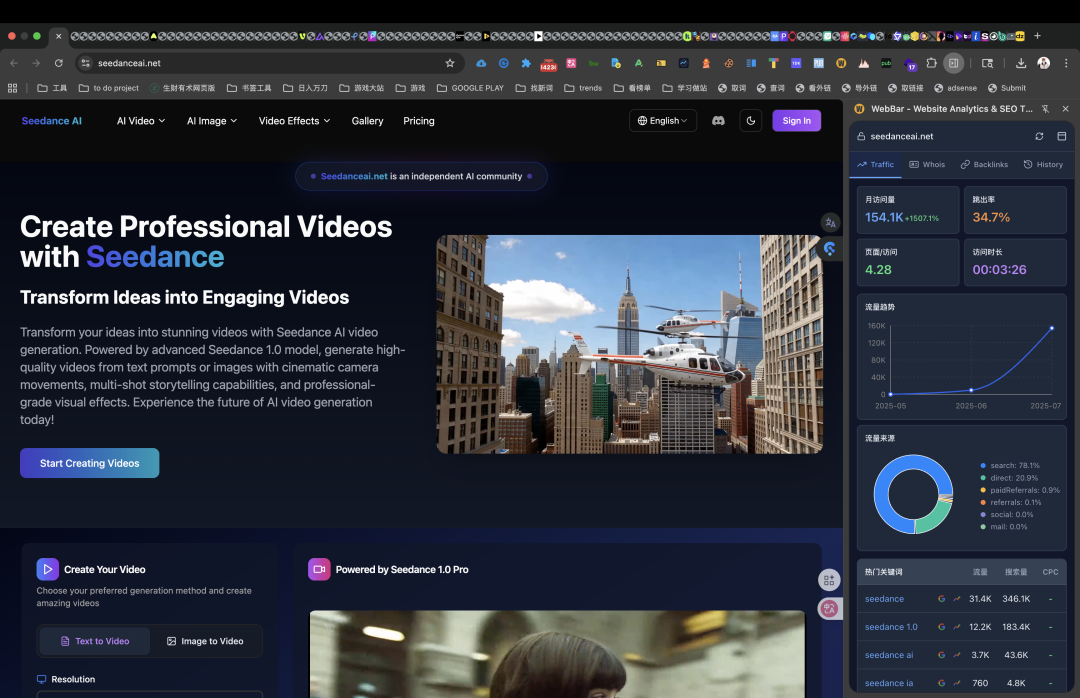Switch to WebBar Backlinks tab
This screenshot has width=1080, height=698.
984,165
